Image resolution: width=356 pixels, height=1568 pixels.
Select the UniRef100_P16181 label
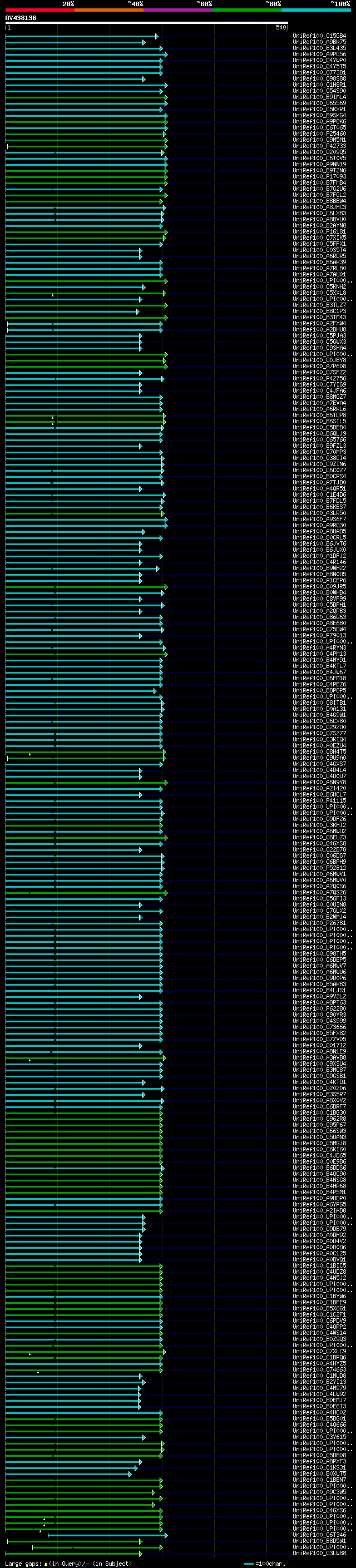pos(319,231)
